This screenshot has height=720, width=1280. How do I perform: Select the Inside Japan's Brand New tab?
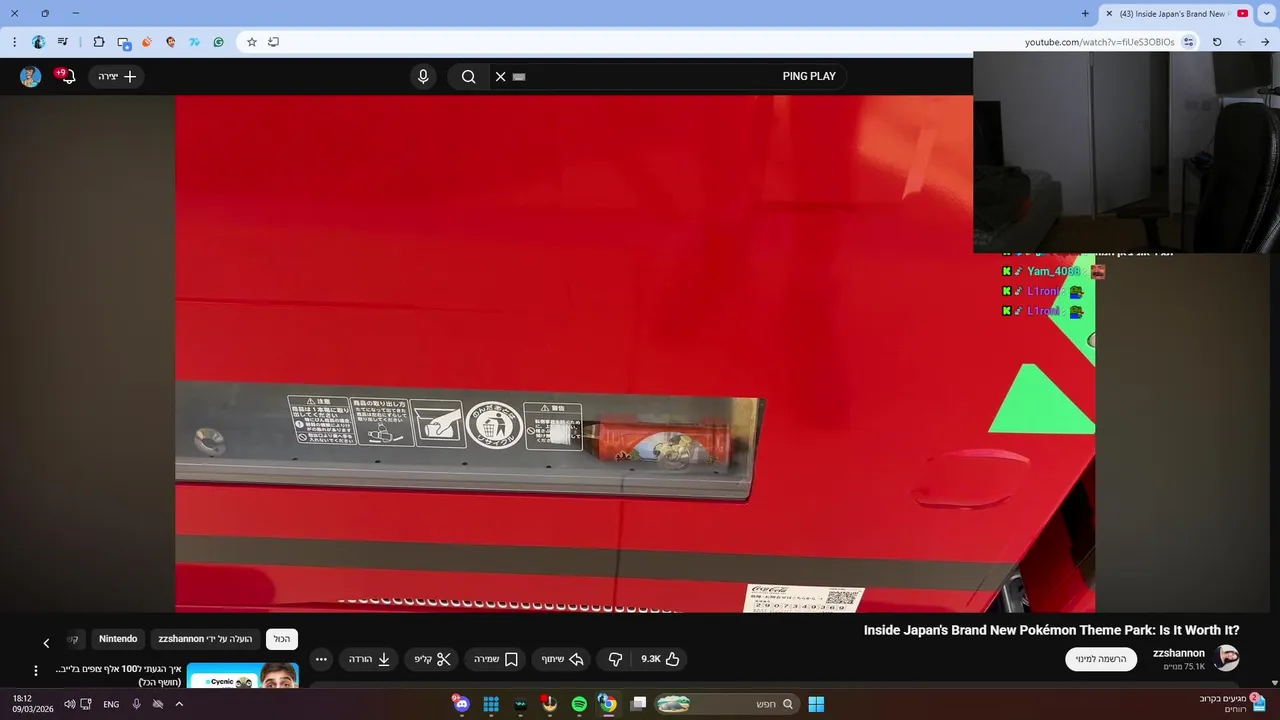pyautogui.click(x=1176, y=14)
